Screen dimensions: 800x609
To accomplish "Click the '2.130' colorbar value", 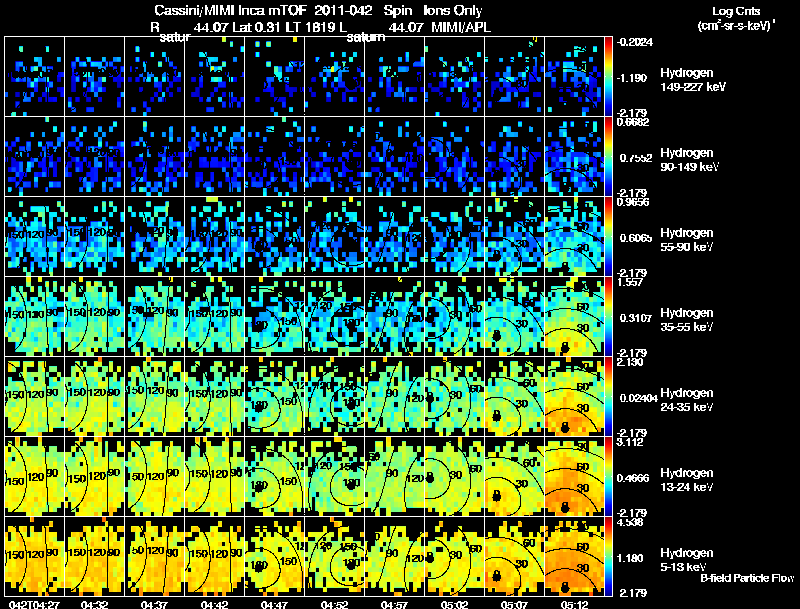I will pos(630,362).
